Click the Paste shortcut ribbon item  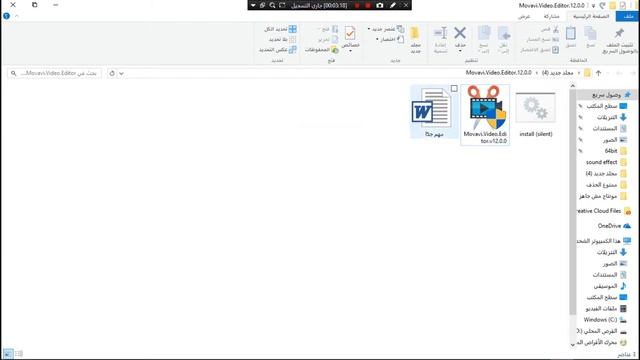coord(540,50)
